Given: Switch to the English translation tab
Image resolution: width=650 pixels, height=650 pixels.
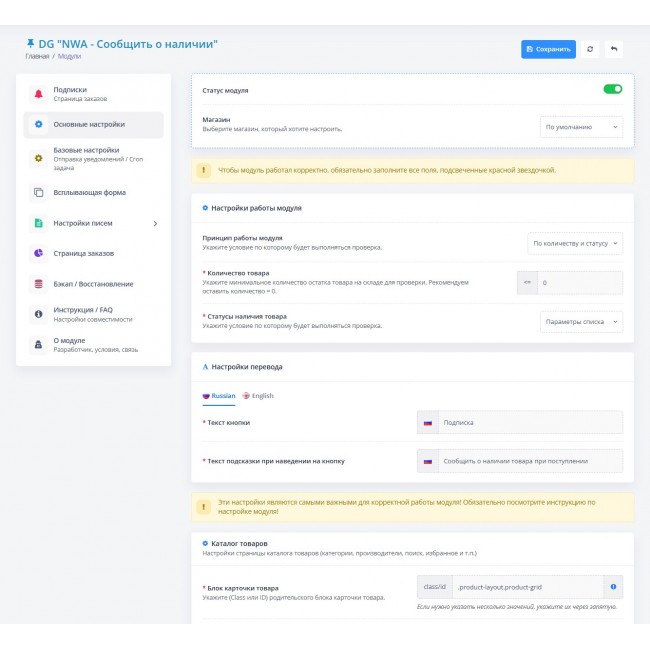Looking at the screenshot, I should click(x=258, y=396).
